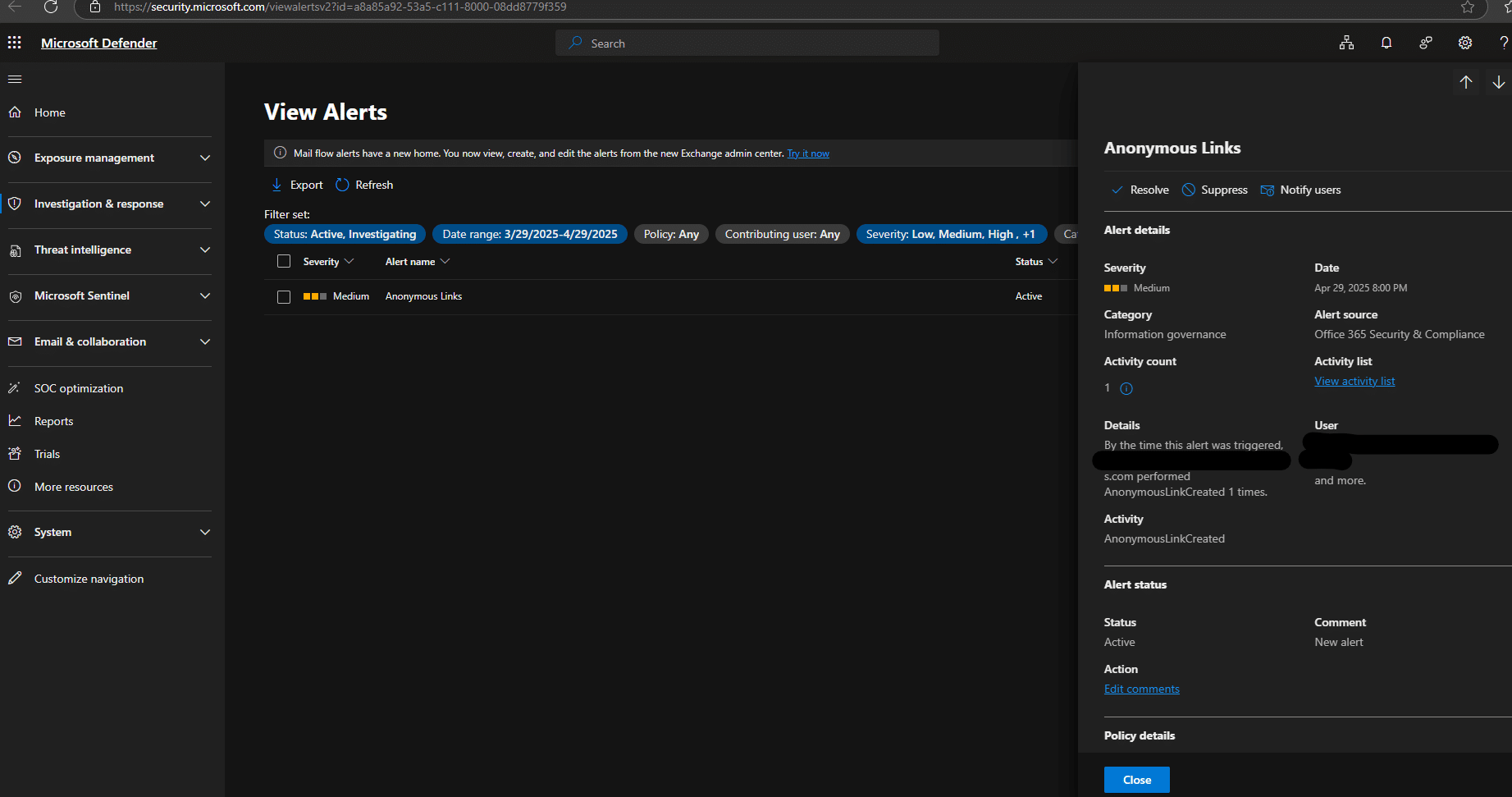
Task: Reload the page with browser refresh icon
Action: click(x=51, y=7)
